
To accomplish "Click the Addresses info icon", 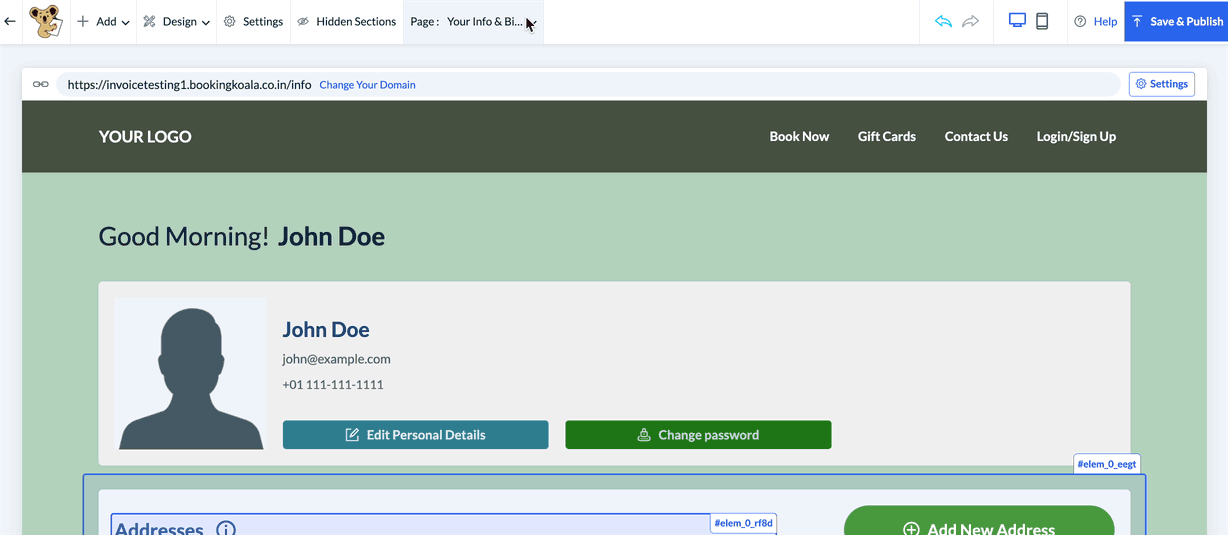I will pos(226,528).
